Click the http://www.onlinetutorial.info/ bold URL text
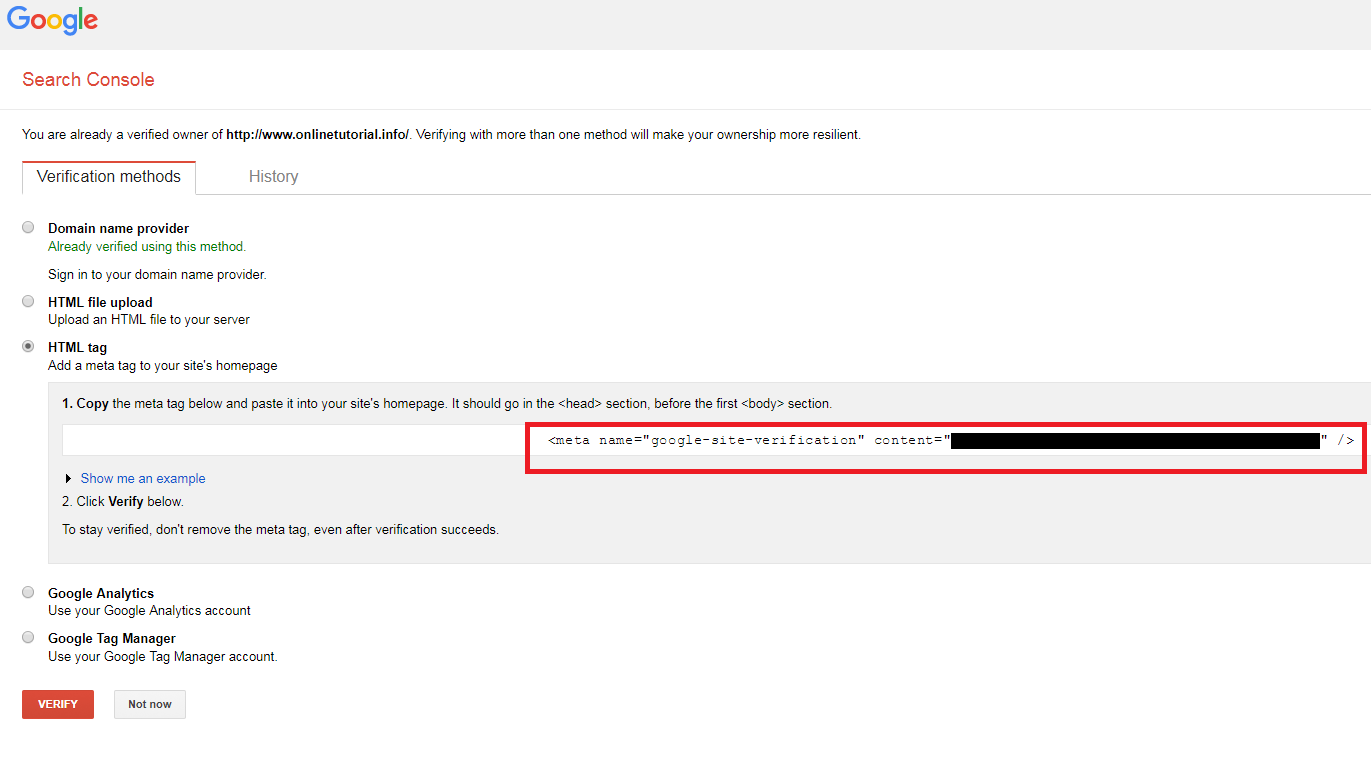 point(318,135)
